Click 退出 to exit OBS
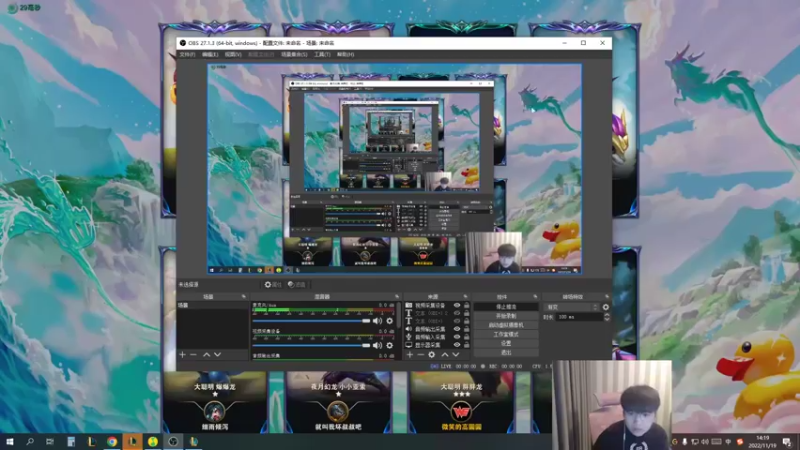The height and width of the screenshot is (450, 800). [506, 353]
